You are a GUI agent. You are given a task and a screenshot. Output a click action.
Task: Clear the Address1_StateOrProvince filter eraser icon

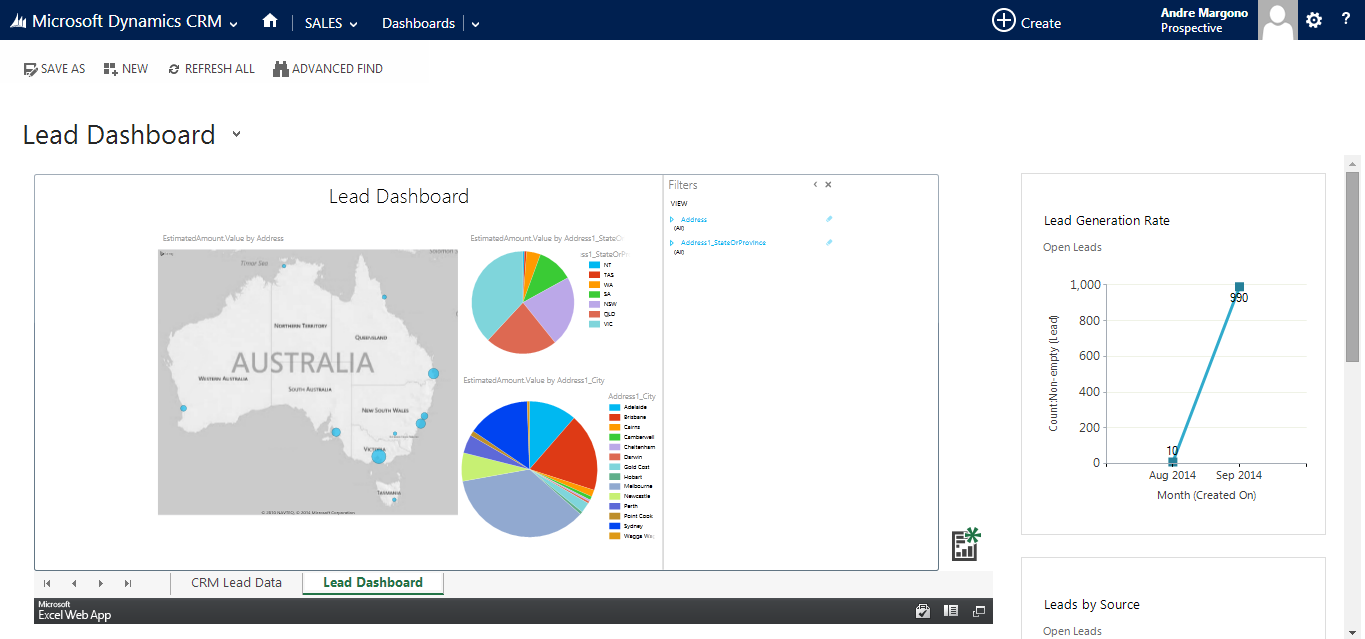tap(829, 243)
